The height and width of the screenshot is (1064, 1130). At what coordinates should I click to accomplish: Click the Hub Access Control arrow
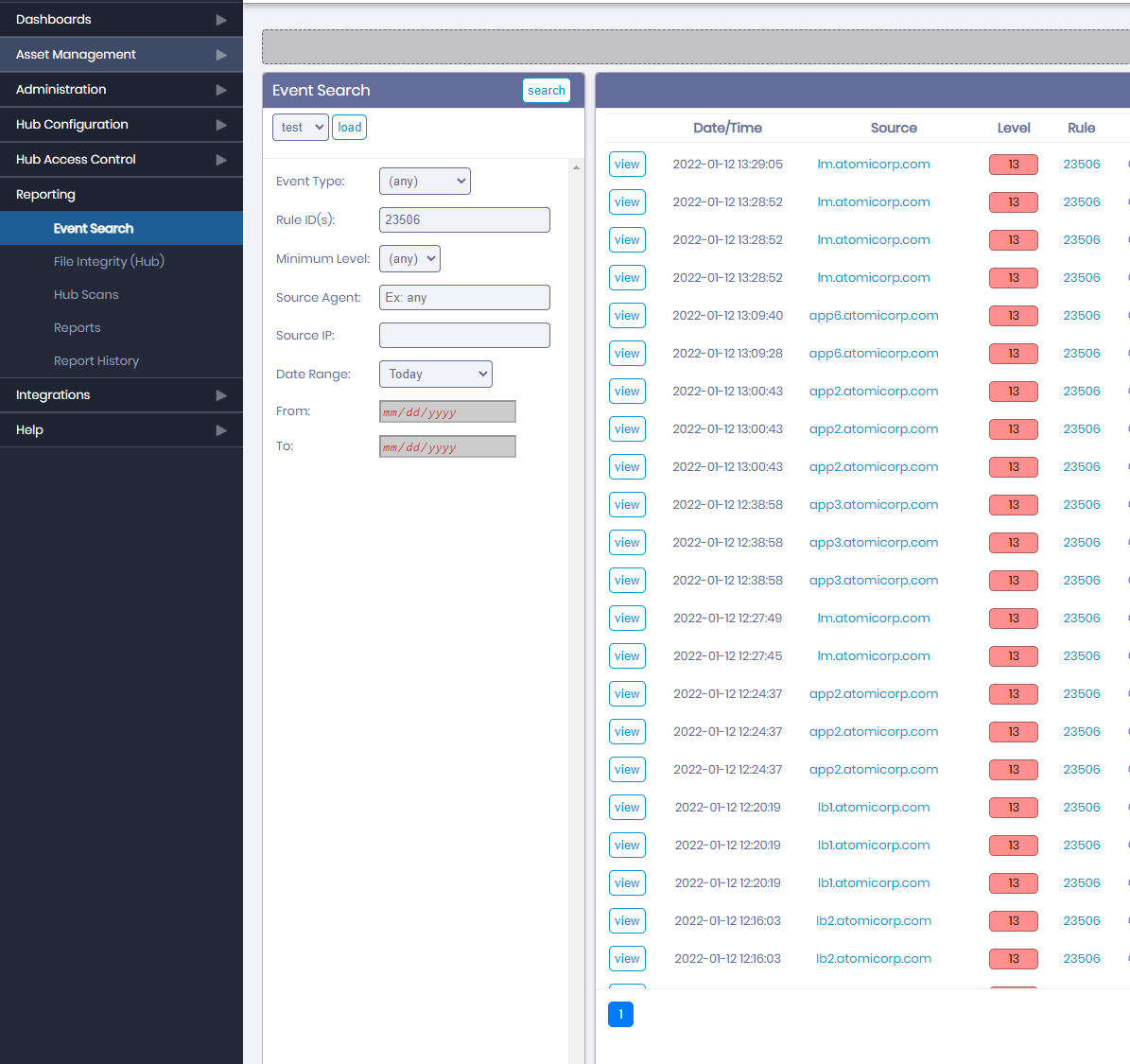click(221, 159)
